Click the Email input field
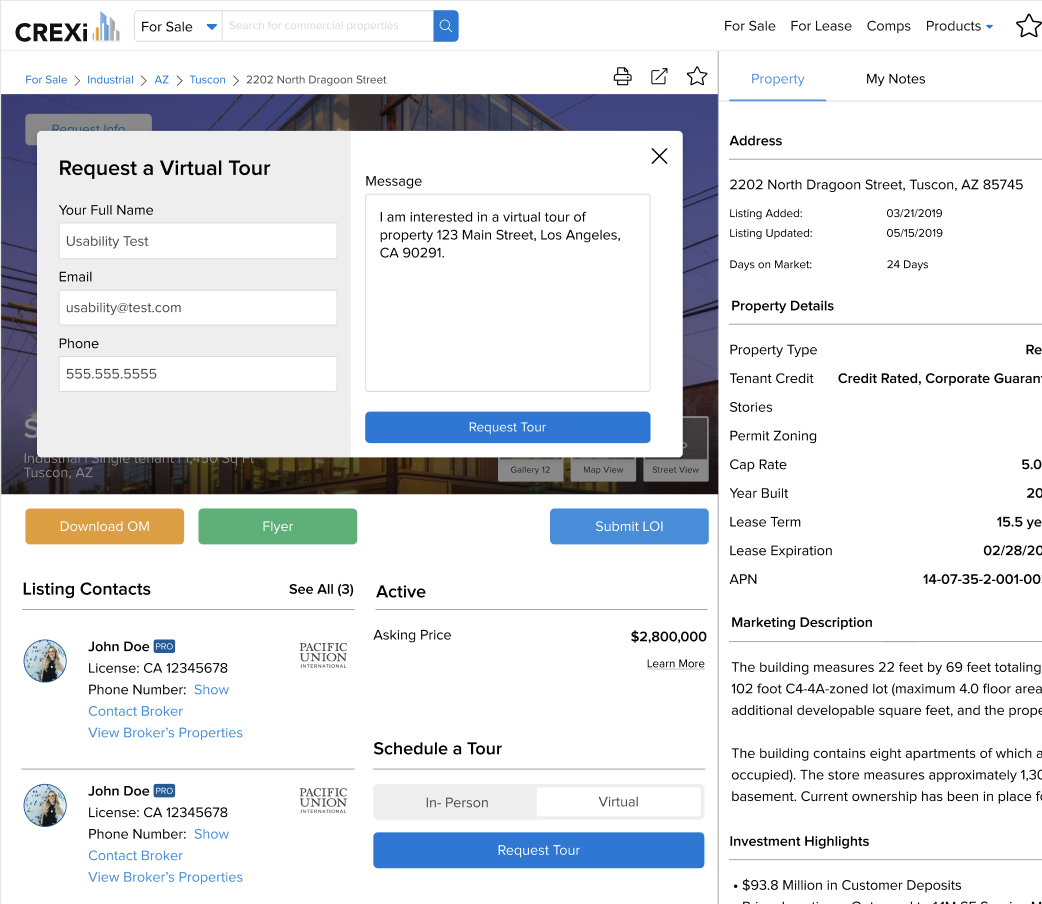The width and height of the screenshot is (1042, 904). (x=198, y=308)
